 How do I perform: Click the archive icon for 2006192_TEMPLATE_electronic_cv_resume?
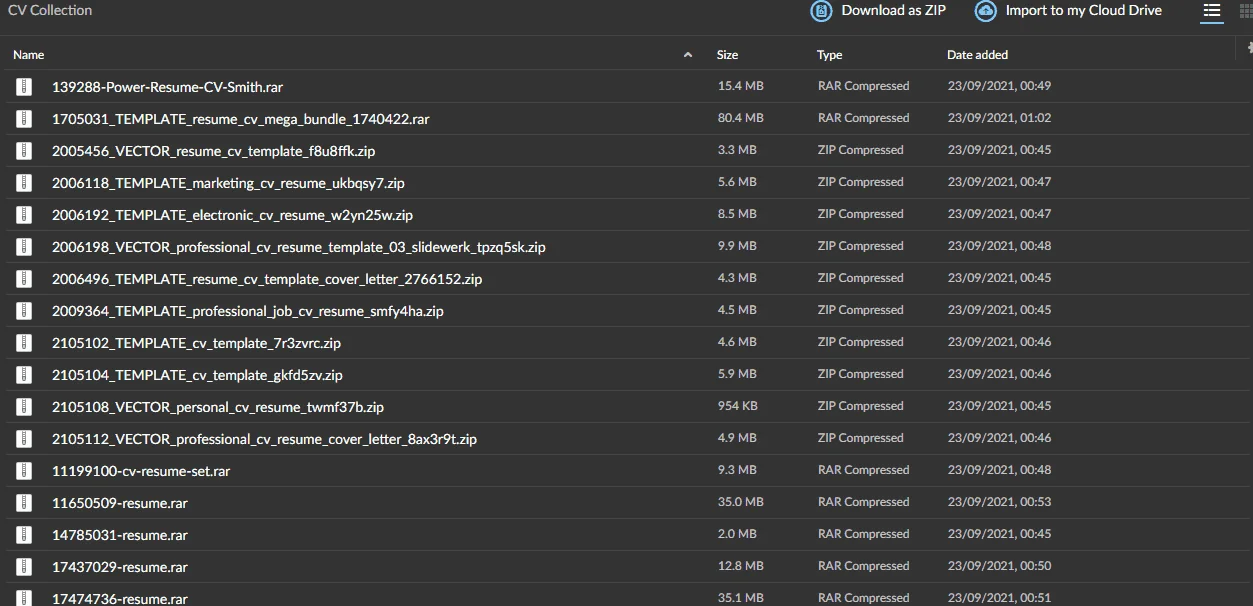pos(24,215)
